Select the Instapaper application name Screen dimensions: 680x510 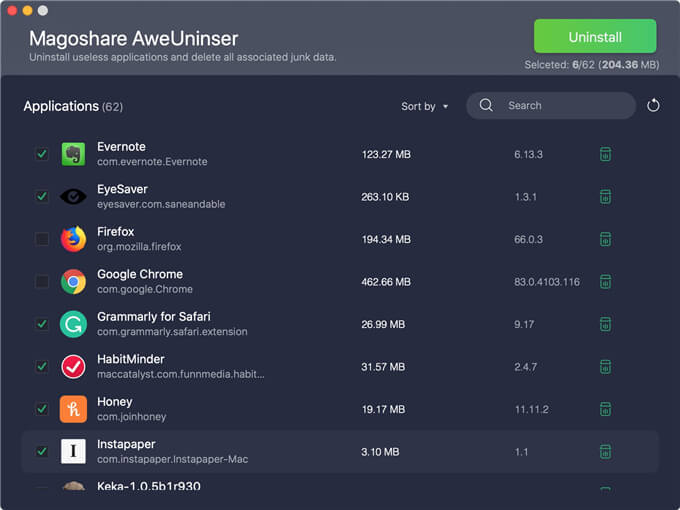click(x=126, y=445)
